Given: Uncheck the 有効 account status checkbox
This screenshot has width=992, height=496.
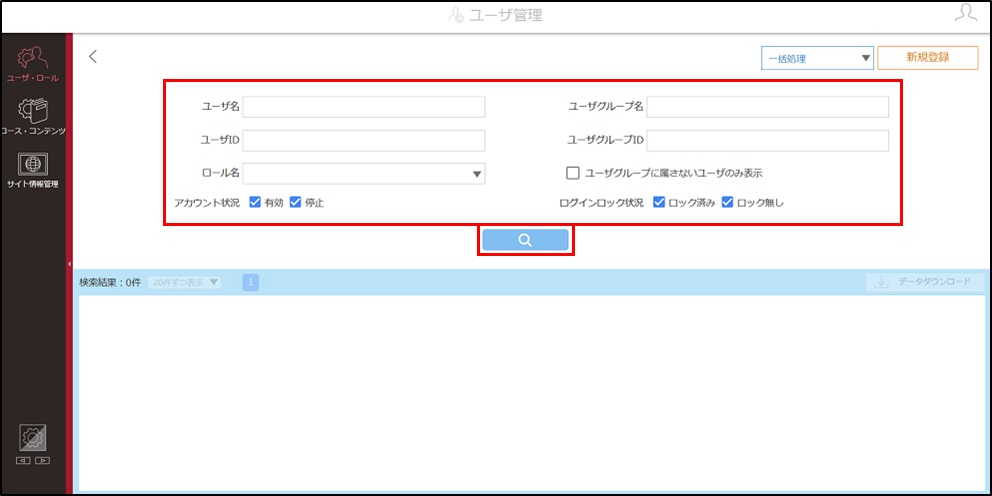Looking at the screenshot, I should pyautogui.click(x=256, y=202).
